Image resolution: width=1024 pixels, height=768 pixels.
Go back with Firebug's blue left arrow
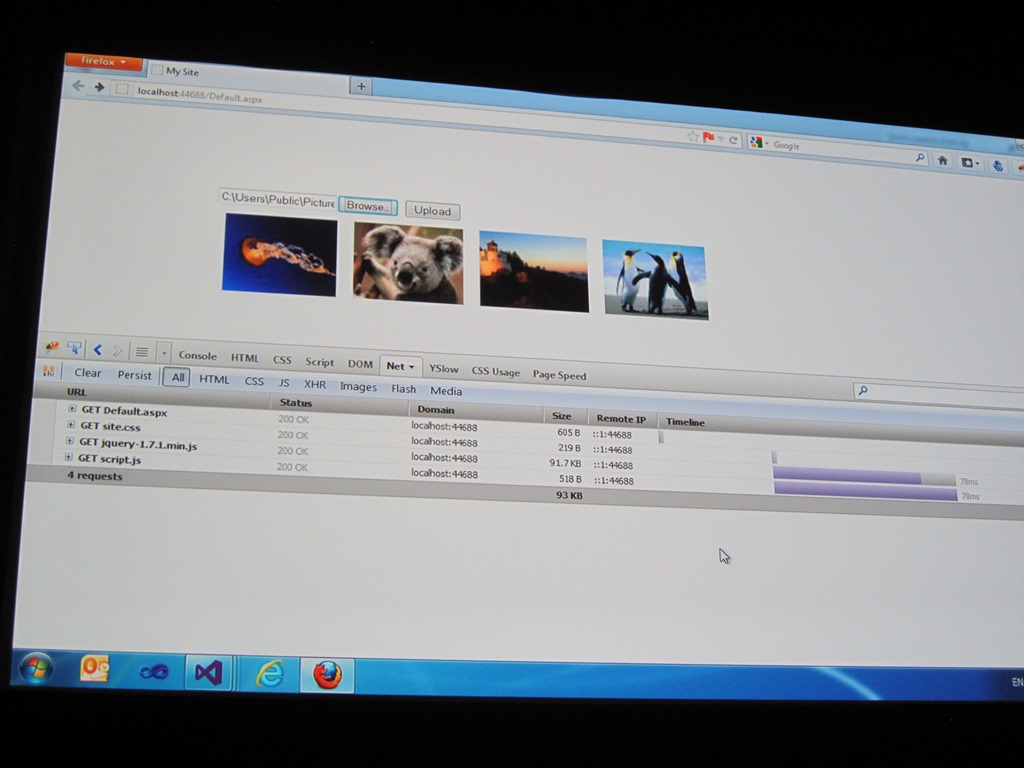click(98, 350)
